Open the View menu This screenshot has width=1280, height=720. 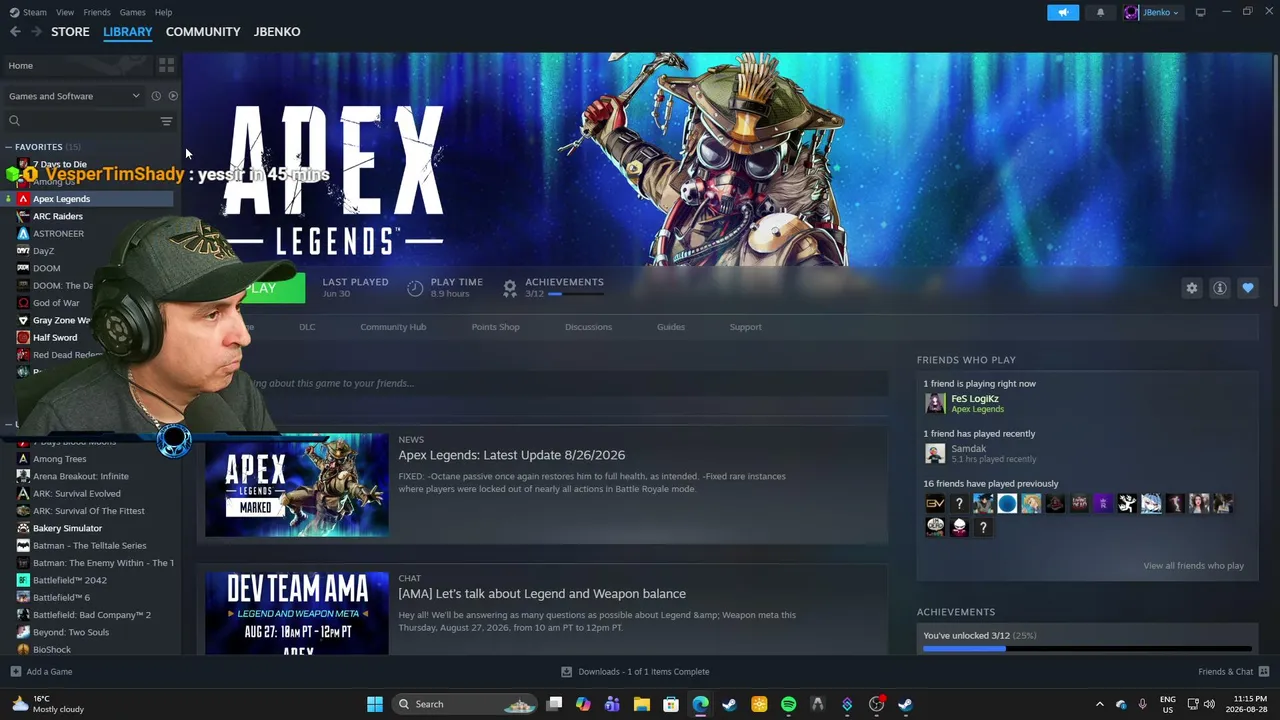(x=65, y=12)
